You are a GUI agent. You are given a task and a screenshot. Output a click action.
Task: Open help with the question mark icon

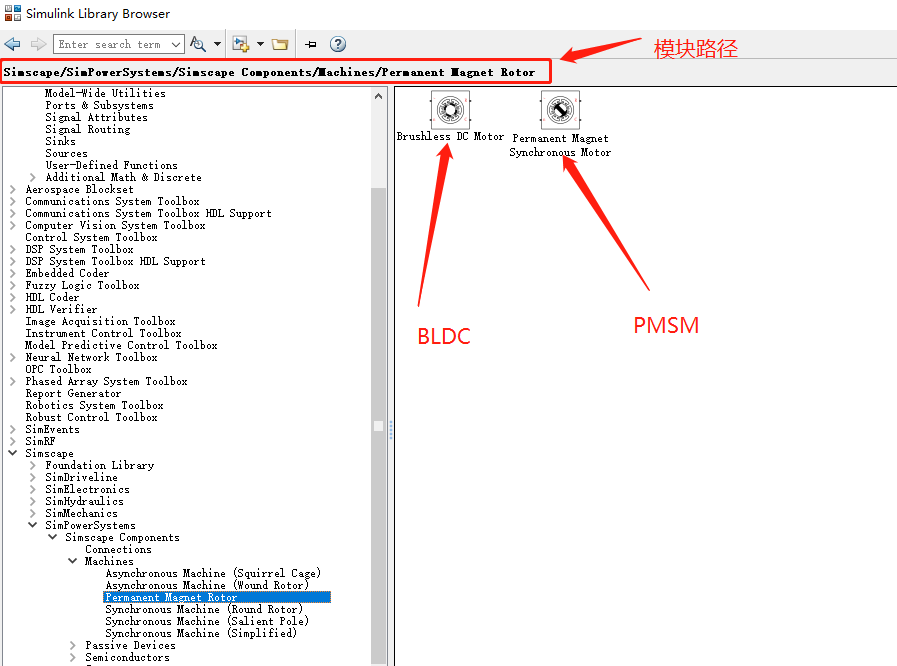point(338,44)
